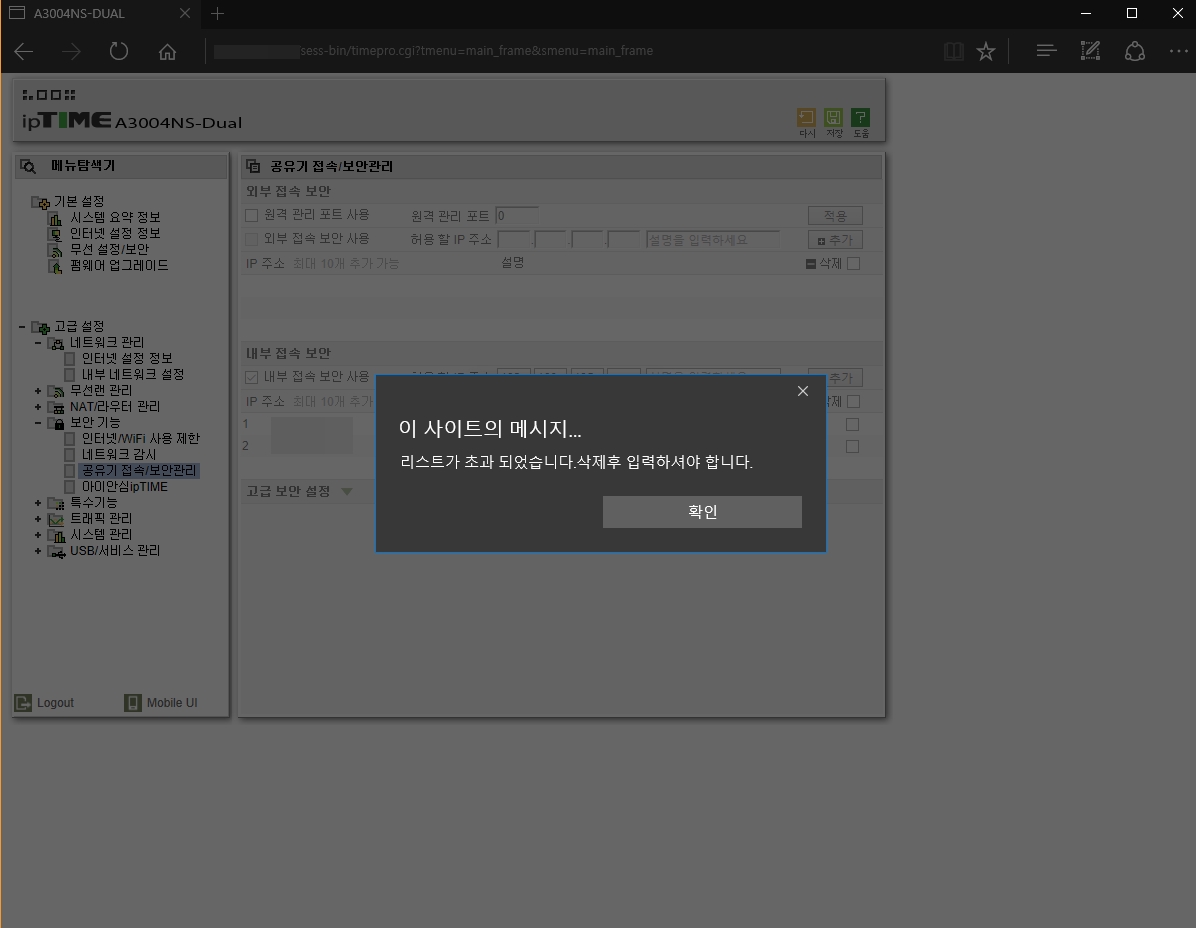Refresh the page with the reload icon
Image resolution: width=1196 pixels, height=928 pixels.
(x=119, y=51)
